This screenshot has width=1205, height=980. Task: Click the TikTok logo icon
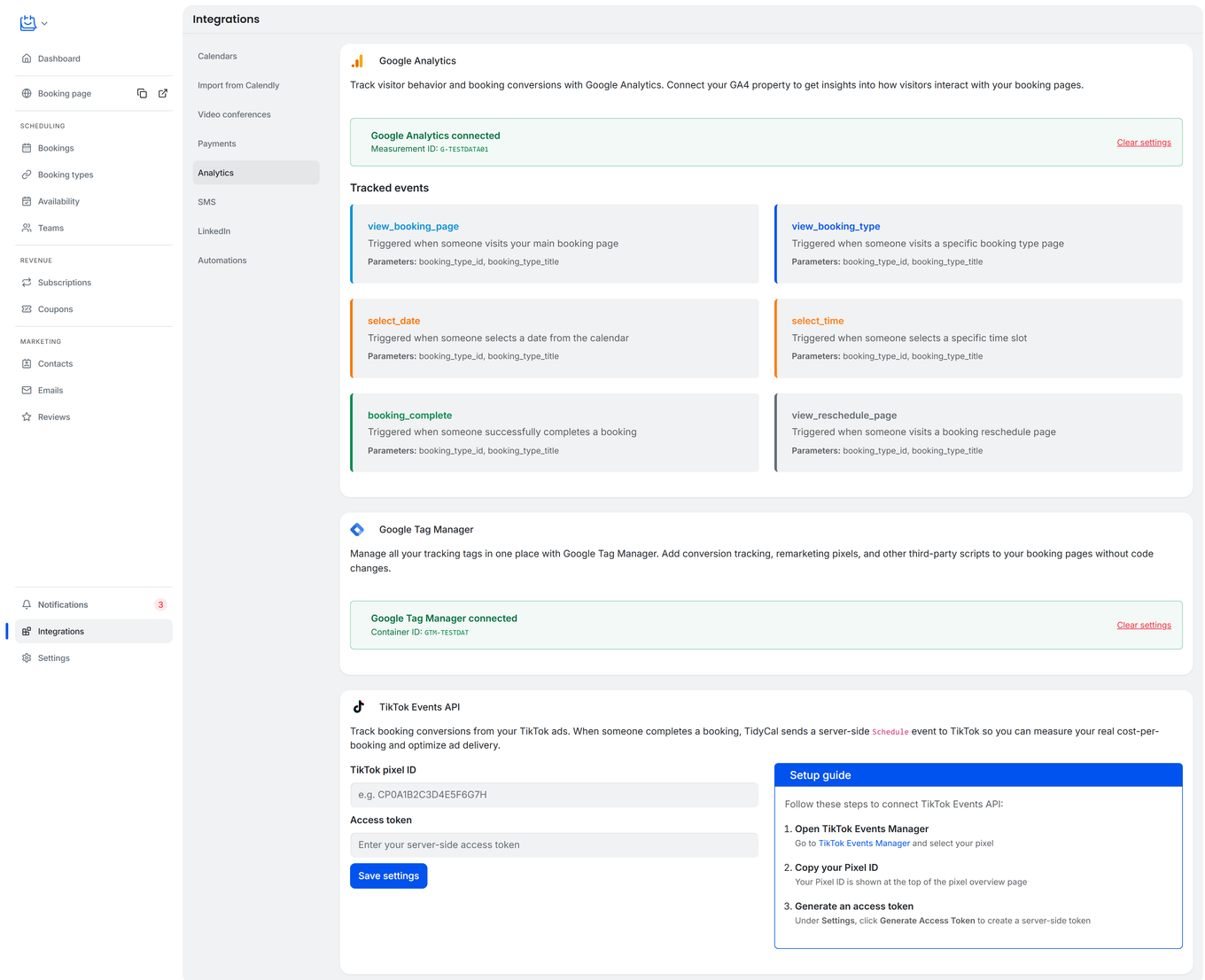click(358, 707)
